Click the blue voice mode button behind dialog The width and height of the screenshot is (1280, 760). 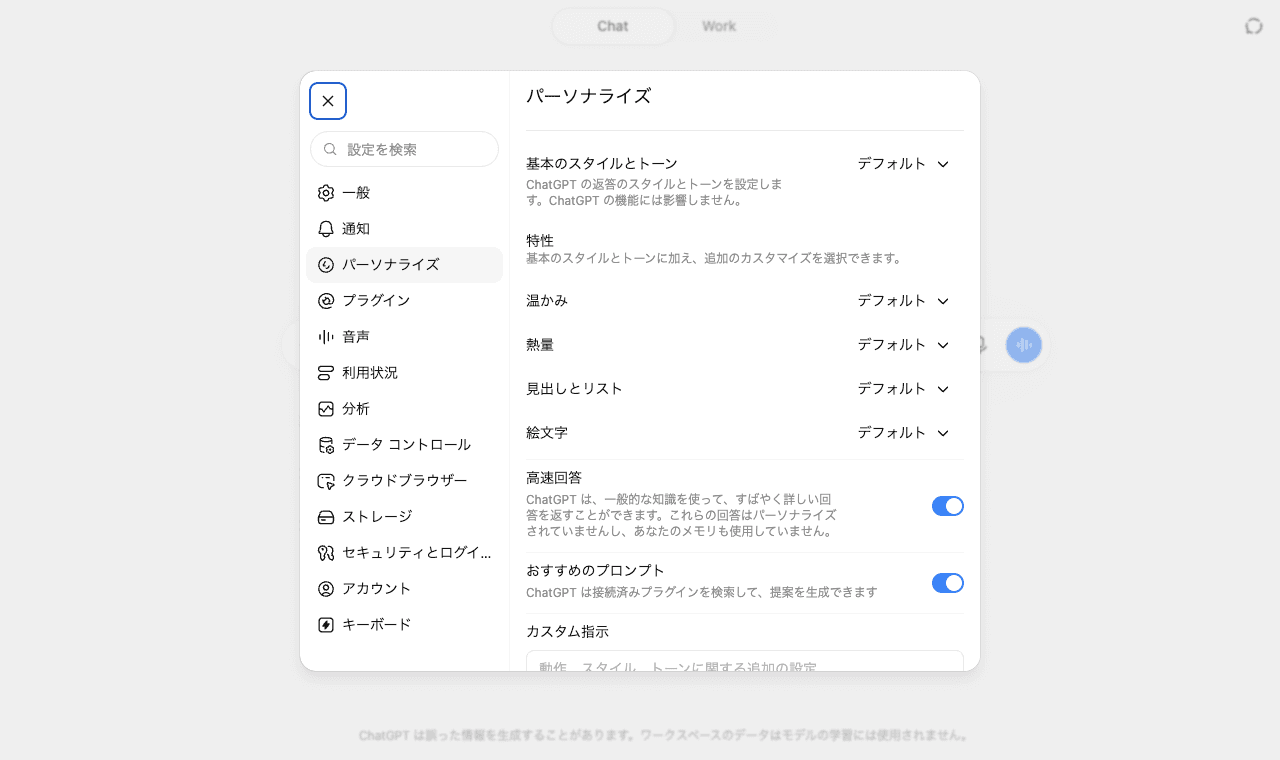[1024, 345]
